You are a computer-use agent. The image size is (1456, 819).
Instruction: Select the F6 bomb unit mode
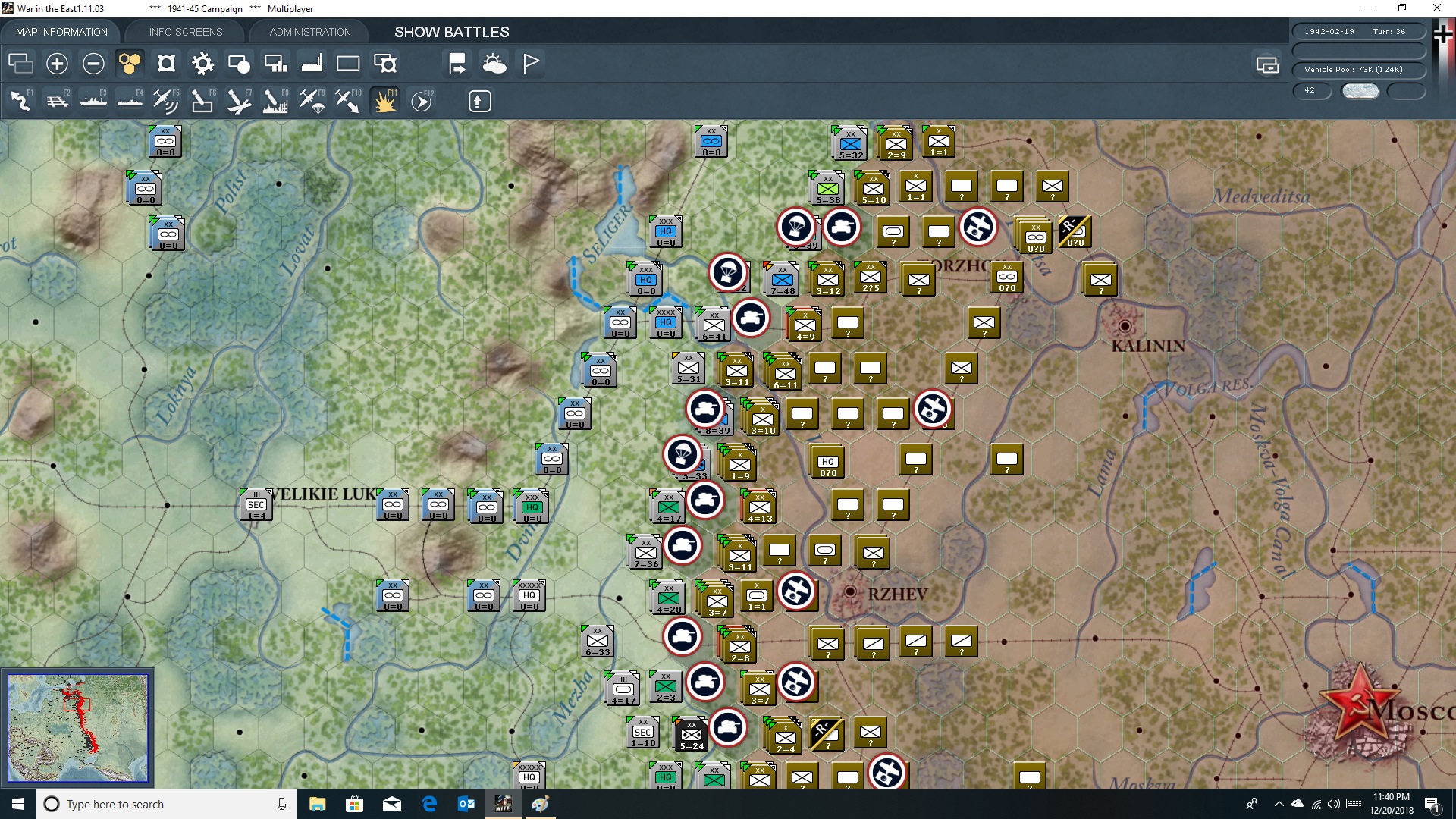(x=202, y=101)
